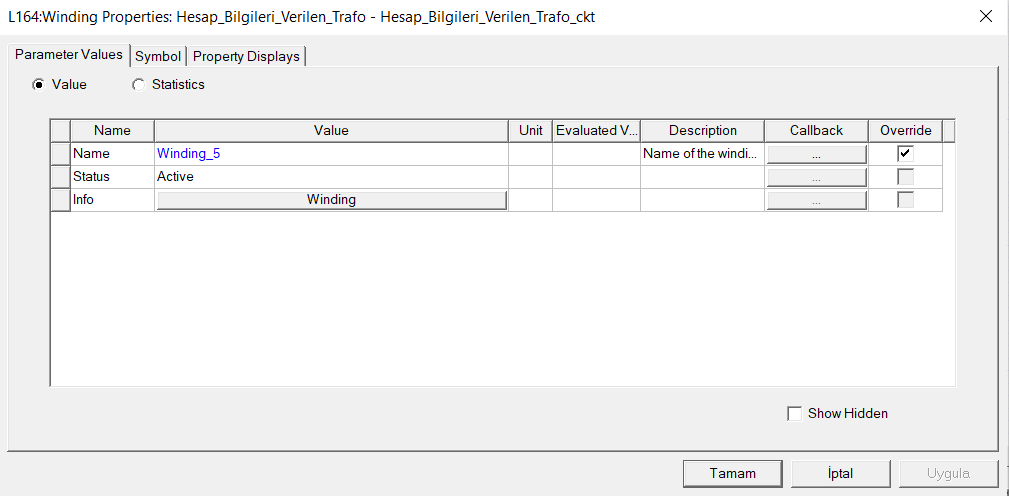Toggle Override checkbox for Name row
The width and height of the screenshot is (1009, 496).
tap(905, 154)
